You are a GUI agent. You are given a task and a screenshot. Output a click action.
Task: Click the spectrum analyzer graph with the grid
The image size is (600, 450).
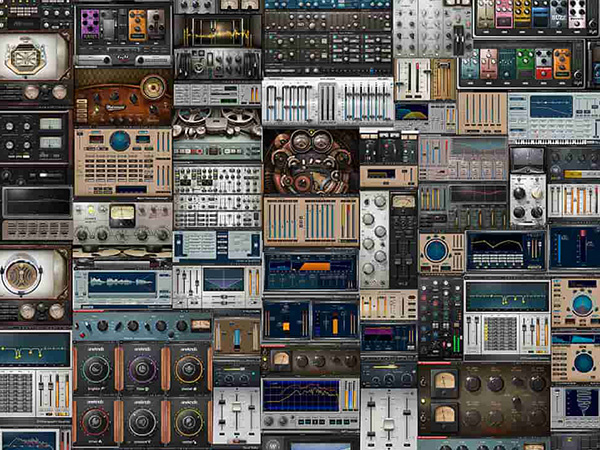tap(301, 396)
